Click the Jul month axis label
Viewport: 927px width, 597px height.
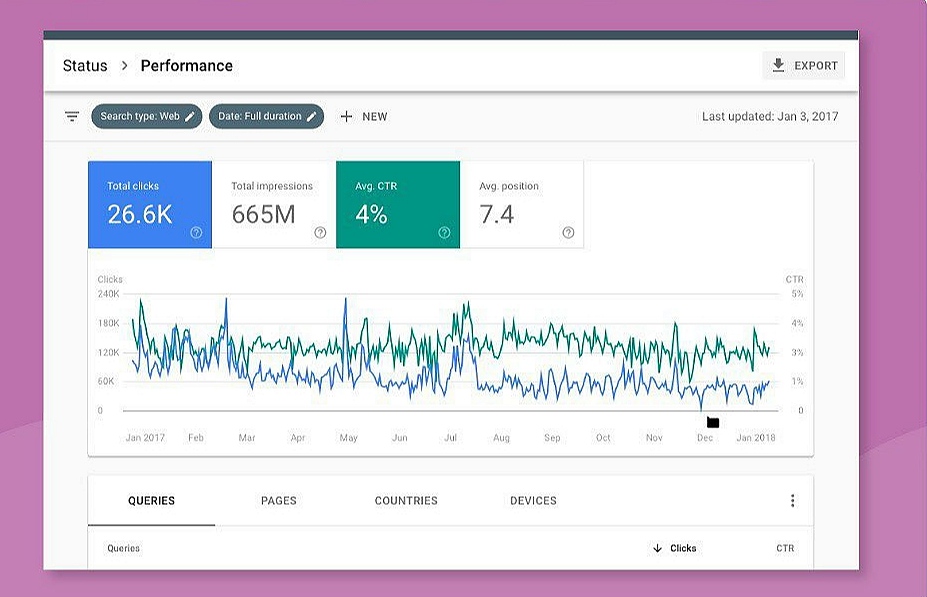click(x=450, y=437)
